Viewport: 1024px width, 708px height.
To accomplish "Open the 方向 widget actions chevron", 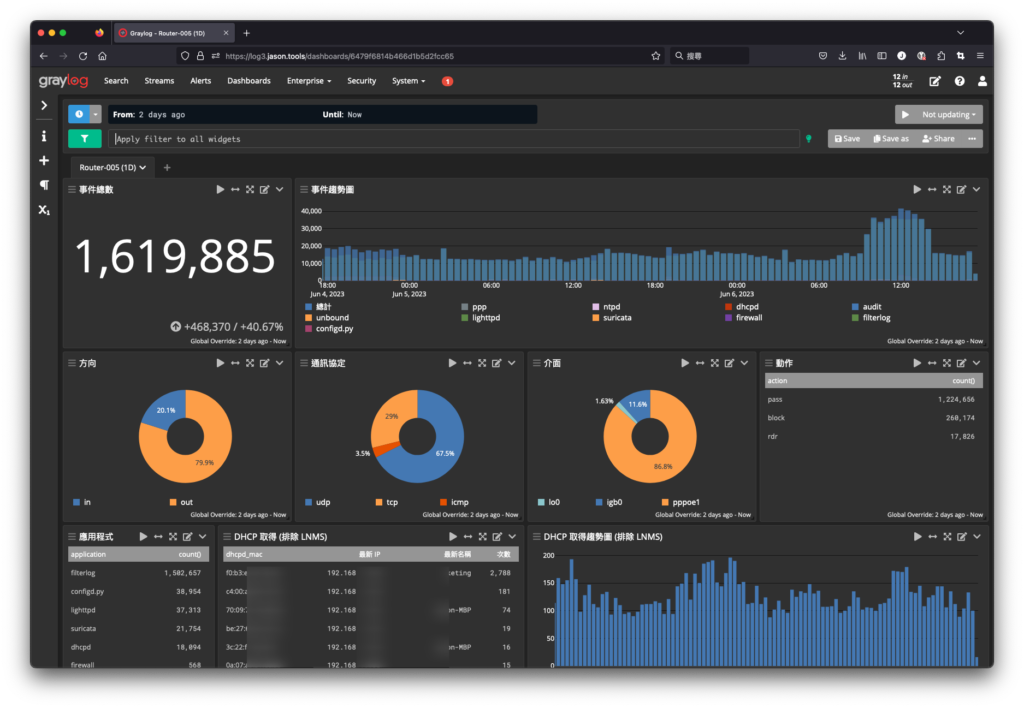I will 280,363.
